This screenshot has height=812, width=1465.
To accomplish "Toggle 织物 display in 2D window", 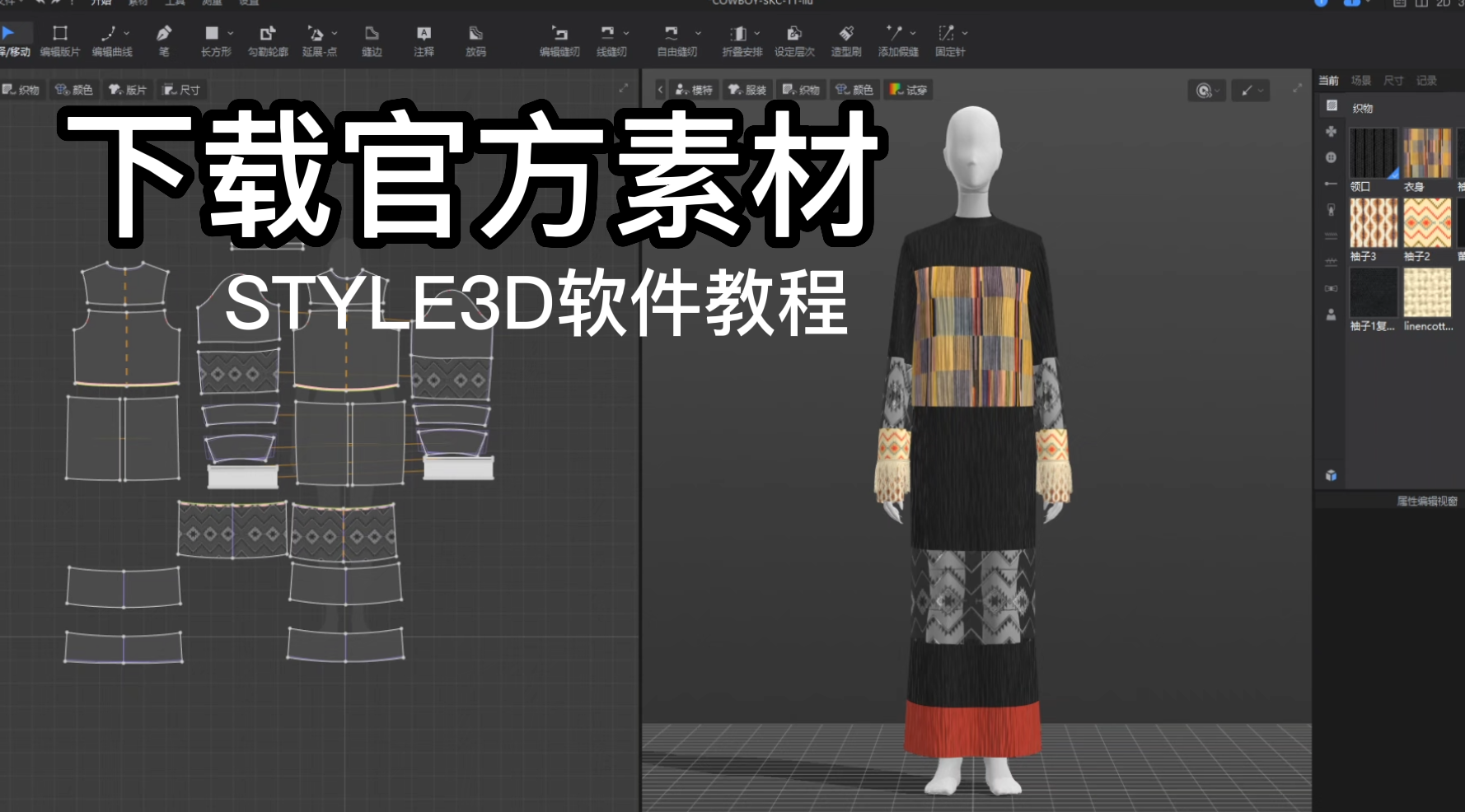I will (x=21, y=90).
